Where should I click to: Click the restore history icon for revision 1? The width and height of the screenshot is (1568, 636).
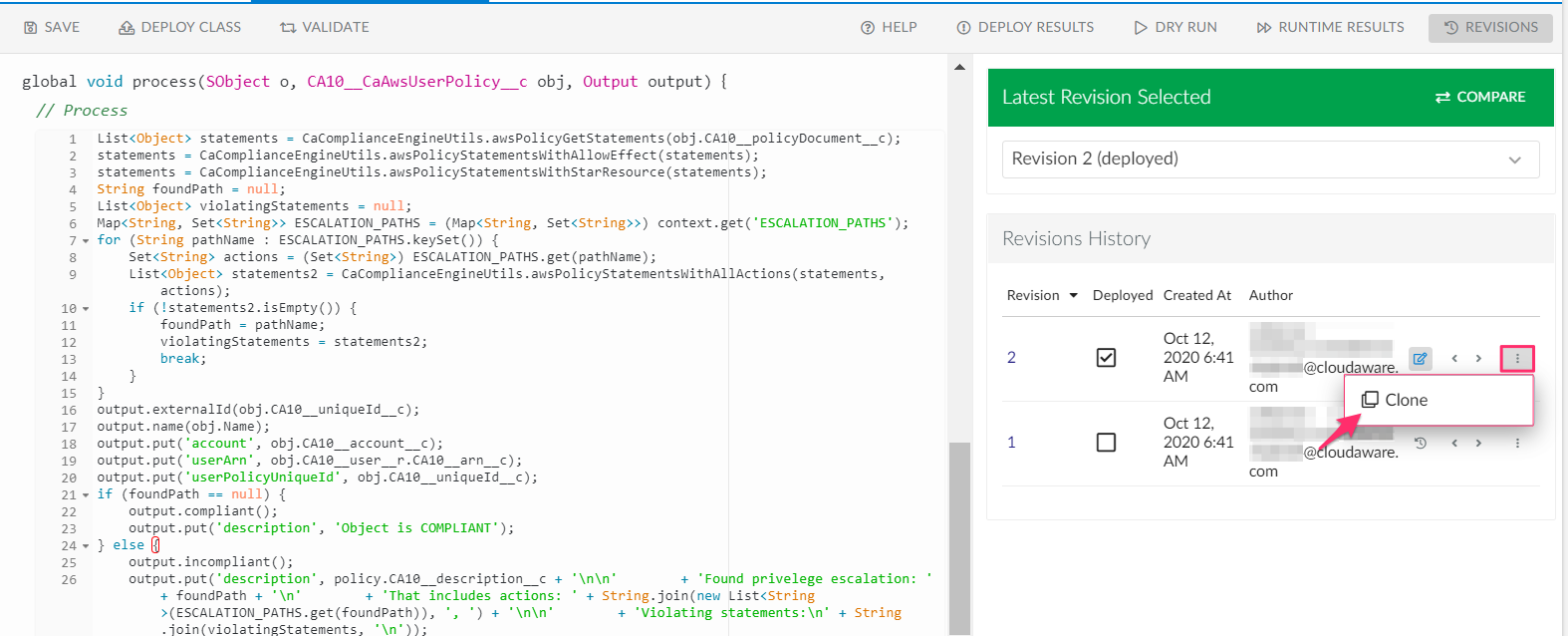click(1421, 443)
